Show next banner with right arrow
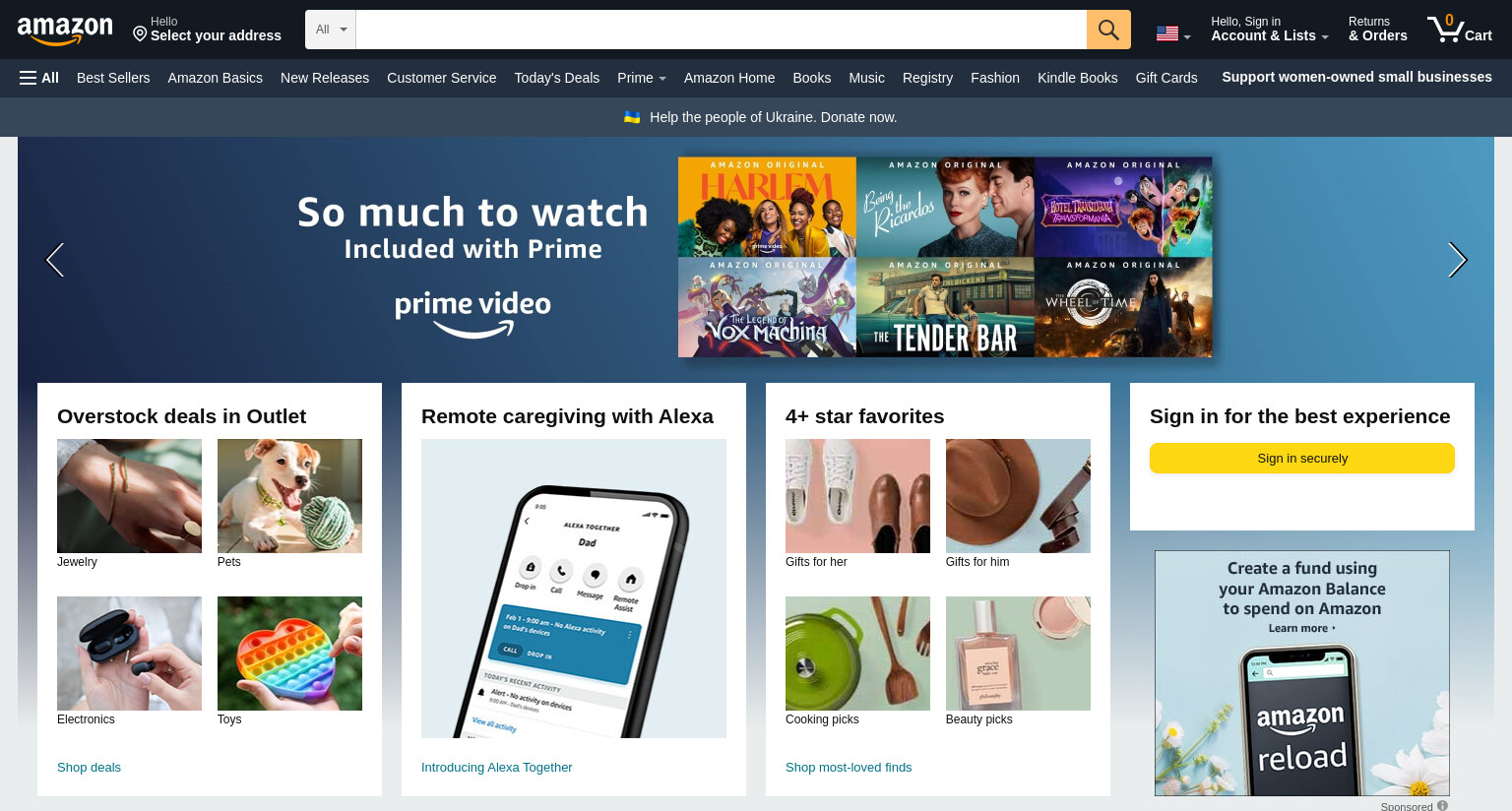The width and height of the screenshot is (1512, 811). coord(1457,260)
